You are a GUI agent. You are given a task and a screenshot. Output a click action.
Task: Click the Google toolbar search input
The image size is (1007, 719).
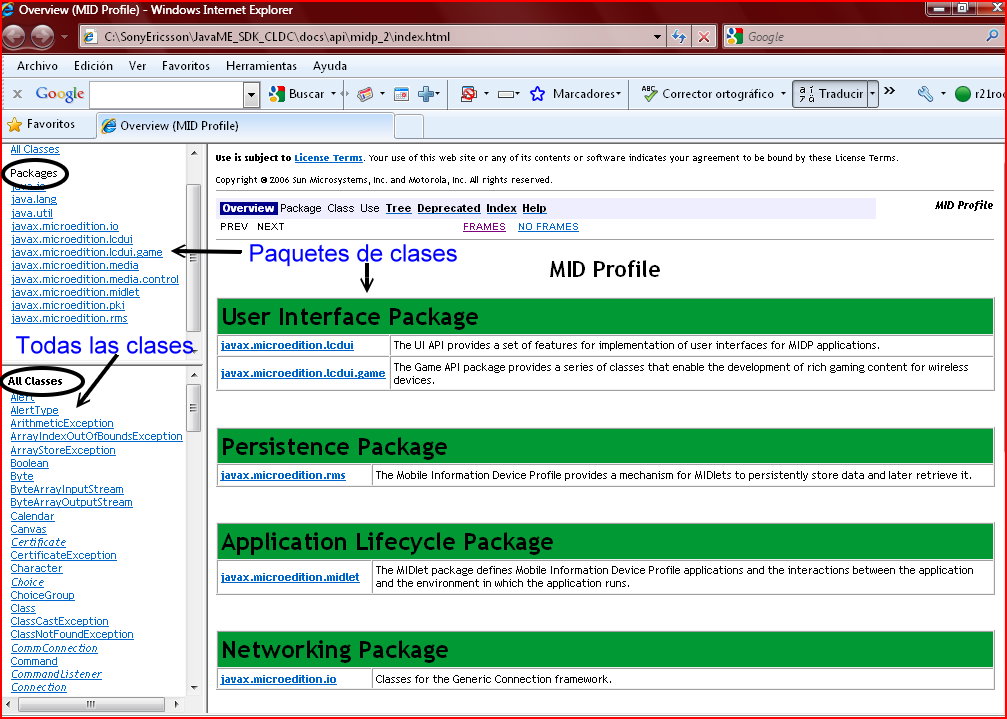click(167, 95)
